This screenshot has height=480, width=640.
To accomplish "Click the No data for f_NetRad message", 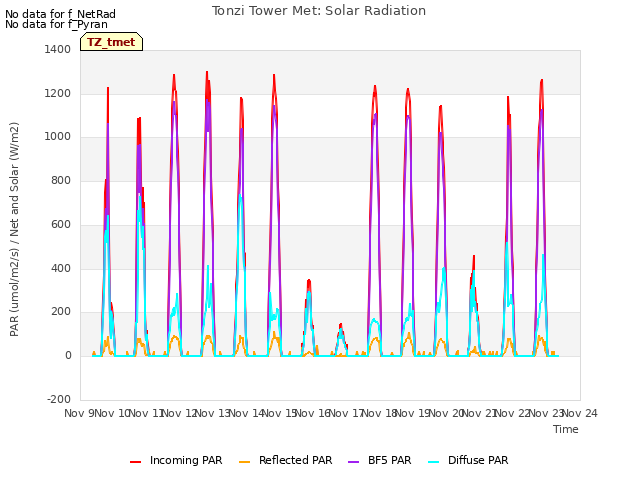I will [60, 14].
